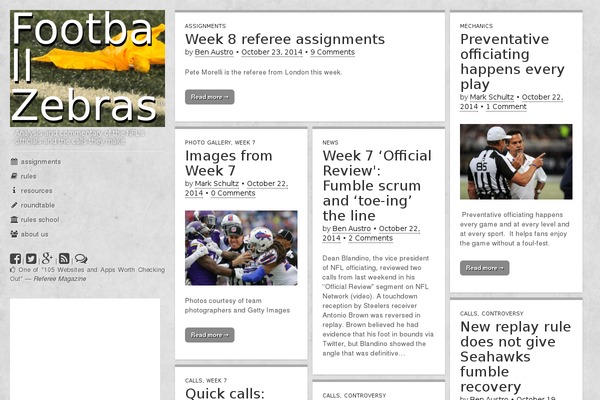Click the 0 Comments link

[x=233, y=193]
